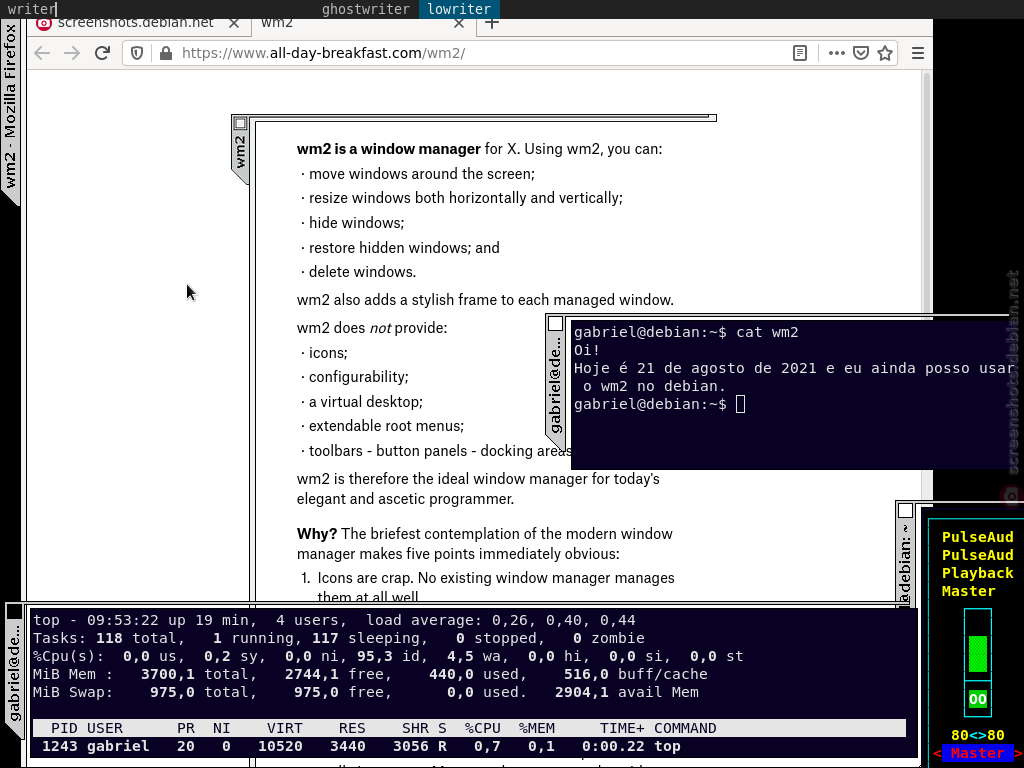The image size is (1024, 768).
Task: Save the page to Pocket
Action: point(861,53)
